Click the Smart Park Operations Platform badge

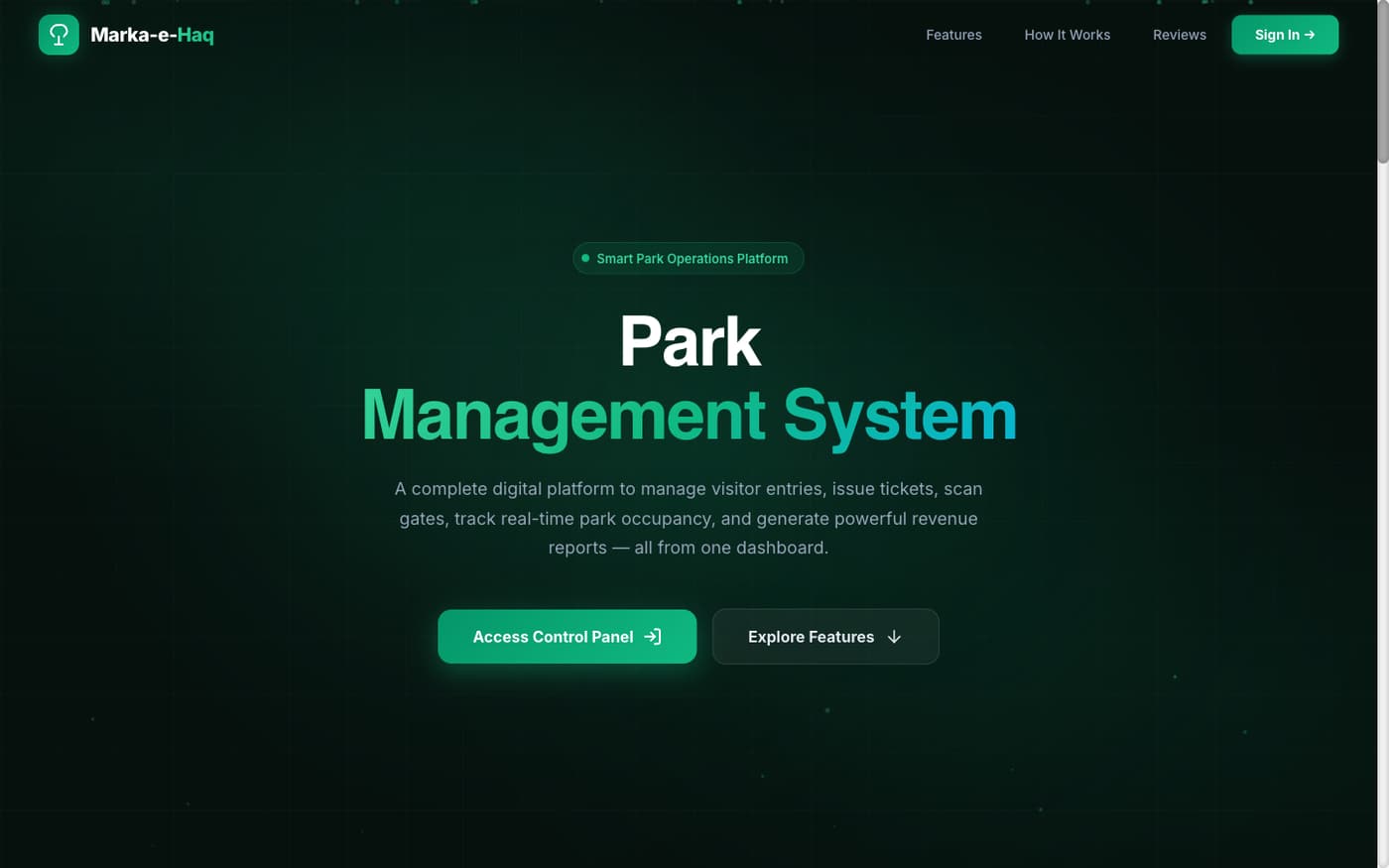(x=688, y=258)
